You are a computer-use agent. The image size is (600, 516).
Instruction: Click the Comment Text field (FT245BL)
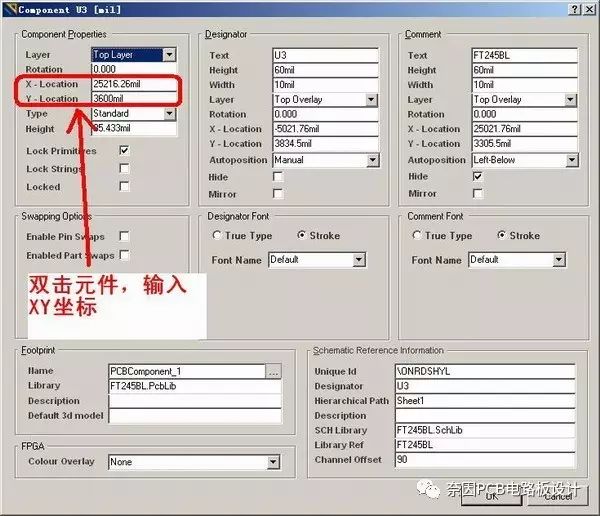tap(525, 55)
